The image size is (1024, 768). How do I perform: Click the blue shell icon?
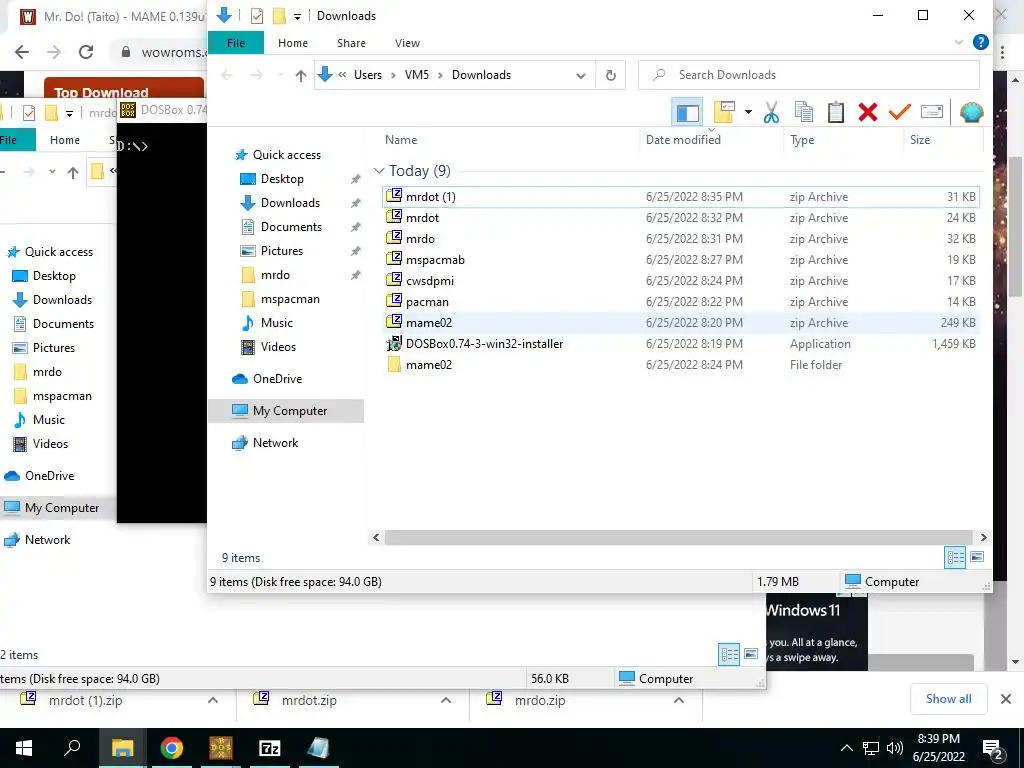coord(971,112)
